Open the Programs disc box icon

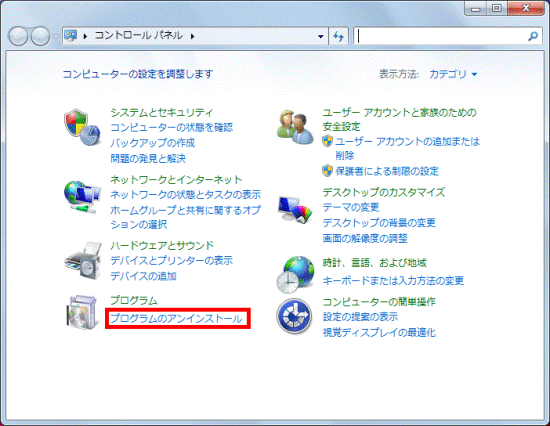click(82, 312)
